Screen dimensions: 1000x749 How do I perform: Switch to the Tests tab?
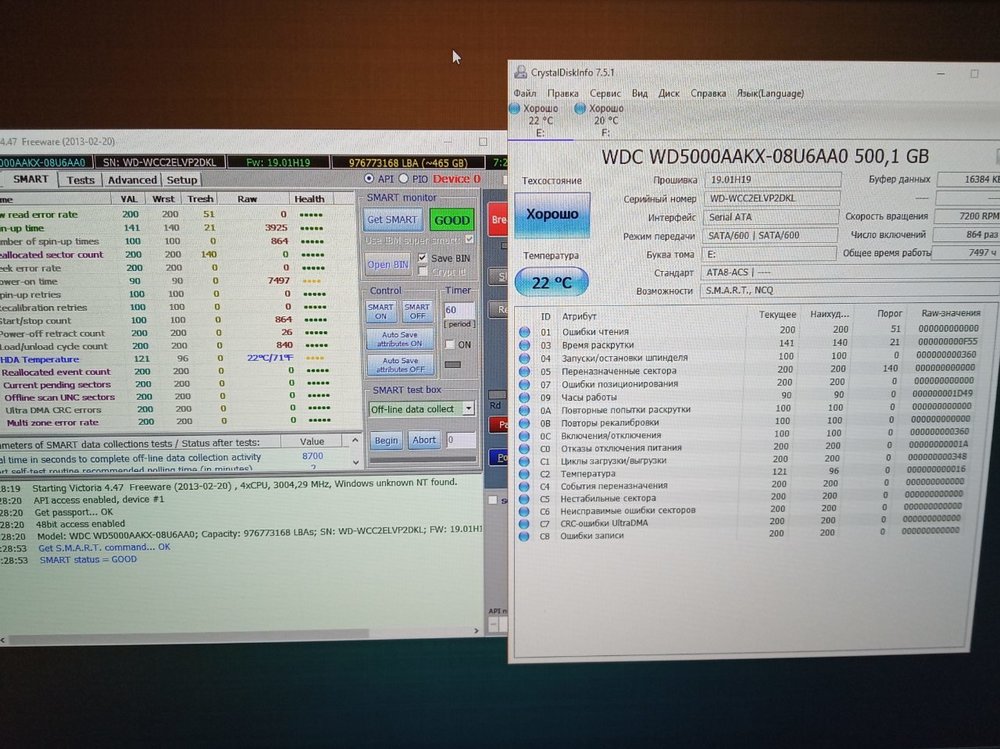pyautogui.click(x=80, y=180)
